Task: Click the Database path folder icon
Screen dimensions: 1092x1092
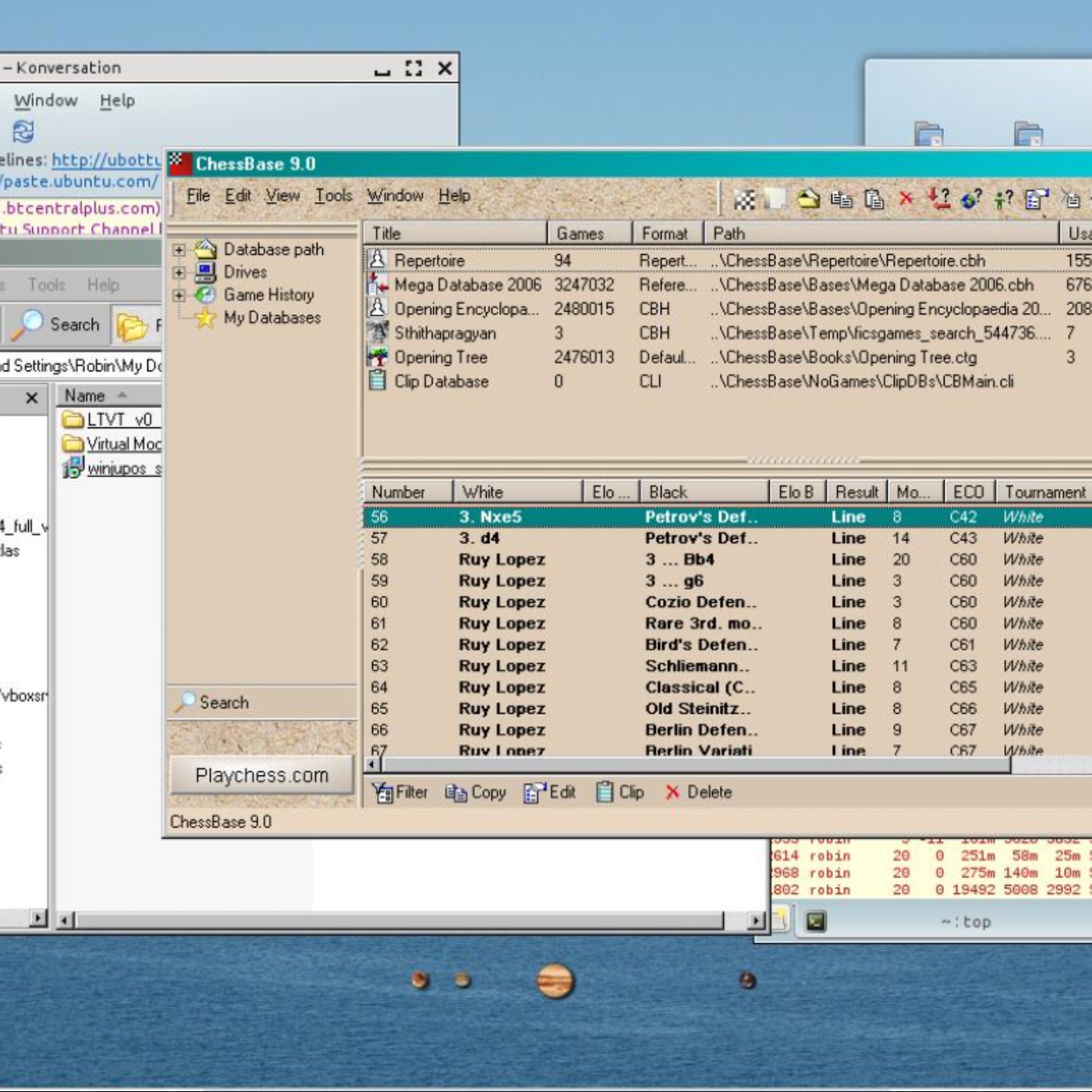Action: [206, 249]
